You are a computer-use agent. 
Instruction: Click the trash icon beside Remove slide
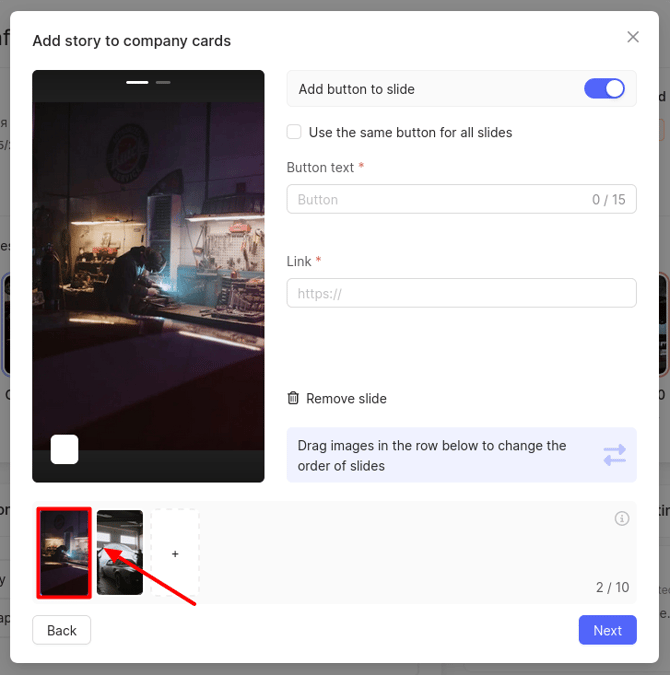(x=293, y=398)
